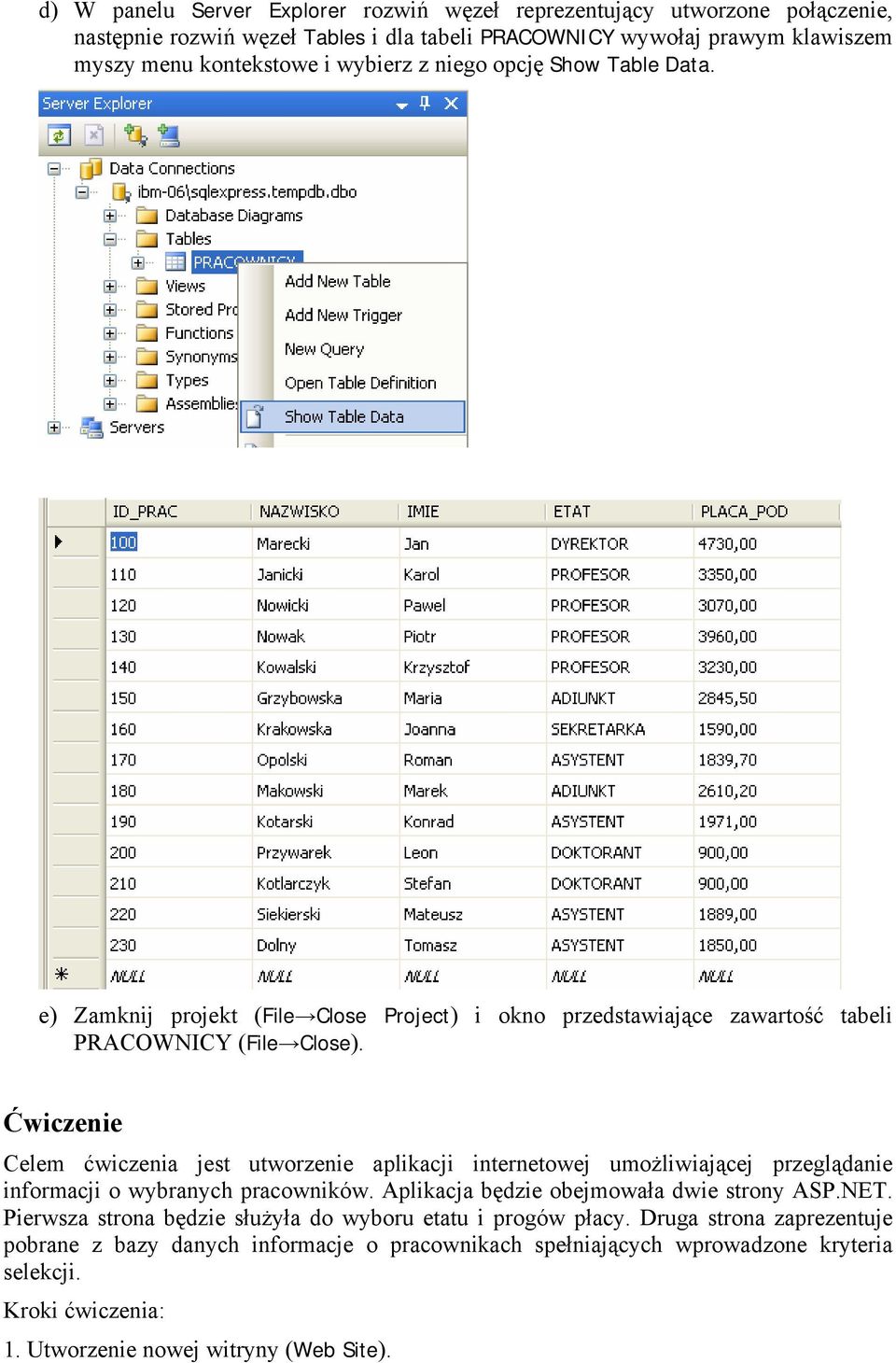The width and height of the screenshot is (896, 1363).
Task: Collapse the Tables node
Action: tap(110, 239)
